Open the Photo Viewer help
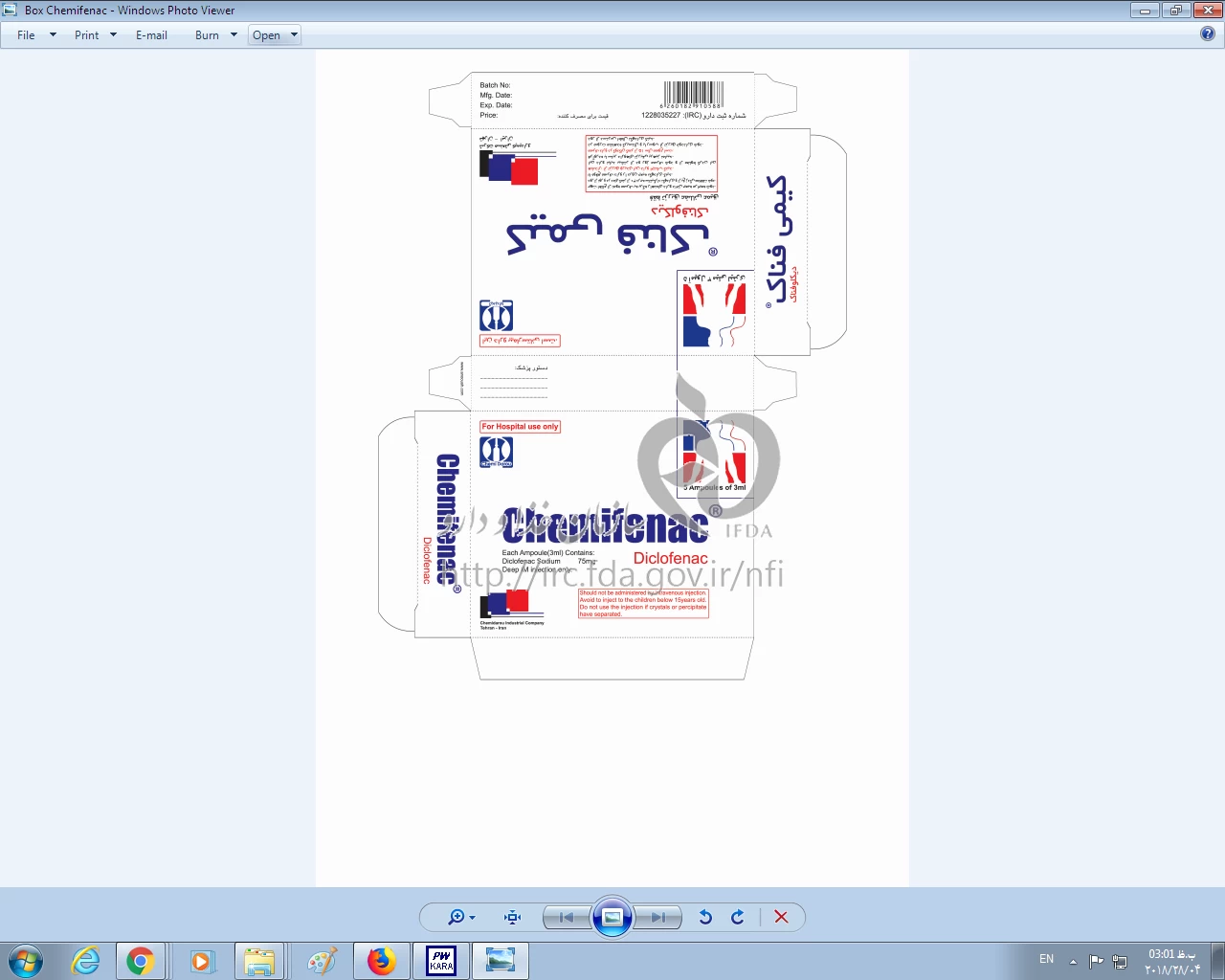Image resolution: width=1225 pixels, height=980 pixels. pos(1208,33)
